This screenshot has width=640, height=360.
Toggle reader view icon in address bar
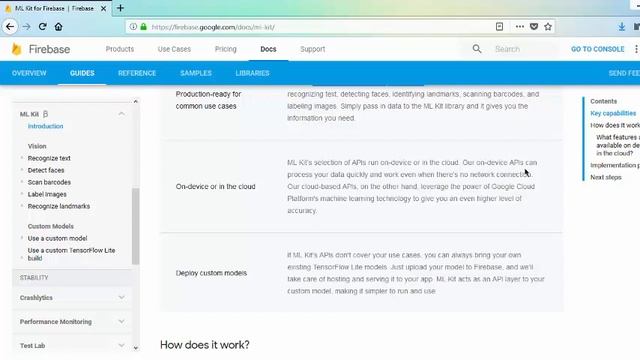[x=499, y=27]
